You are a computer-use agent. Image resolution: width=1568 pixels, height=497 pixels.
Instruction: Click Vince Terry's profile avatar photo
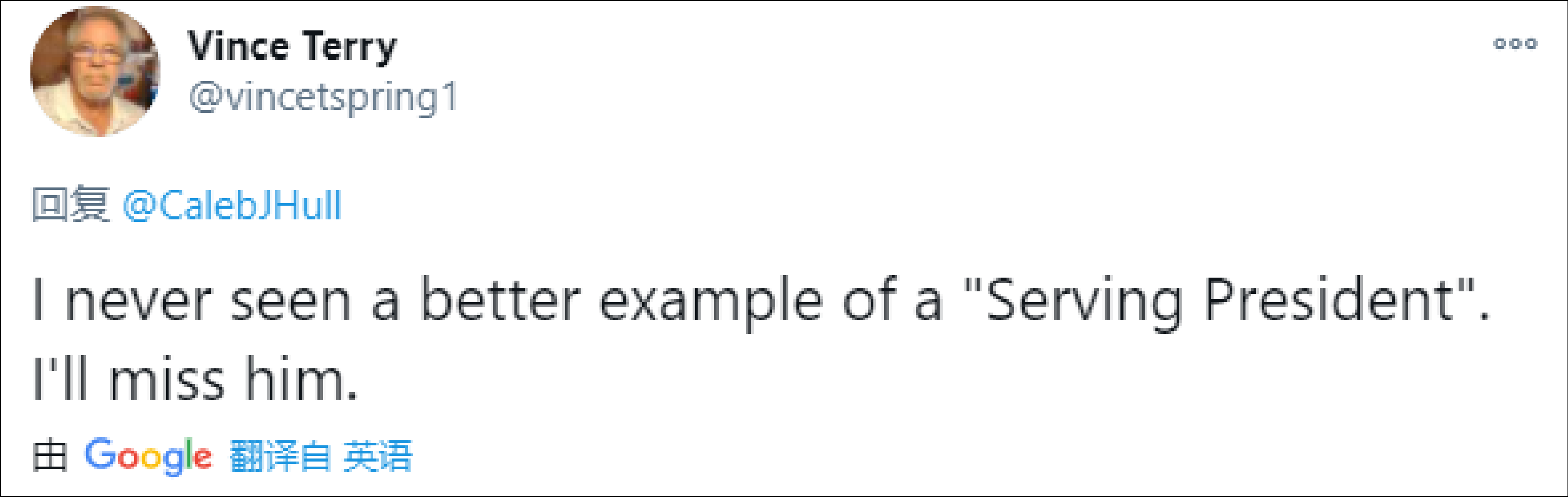[x=95, y=71]
